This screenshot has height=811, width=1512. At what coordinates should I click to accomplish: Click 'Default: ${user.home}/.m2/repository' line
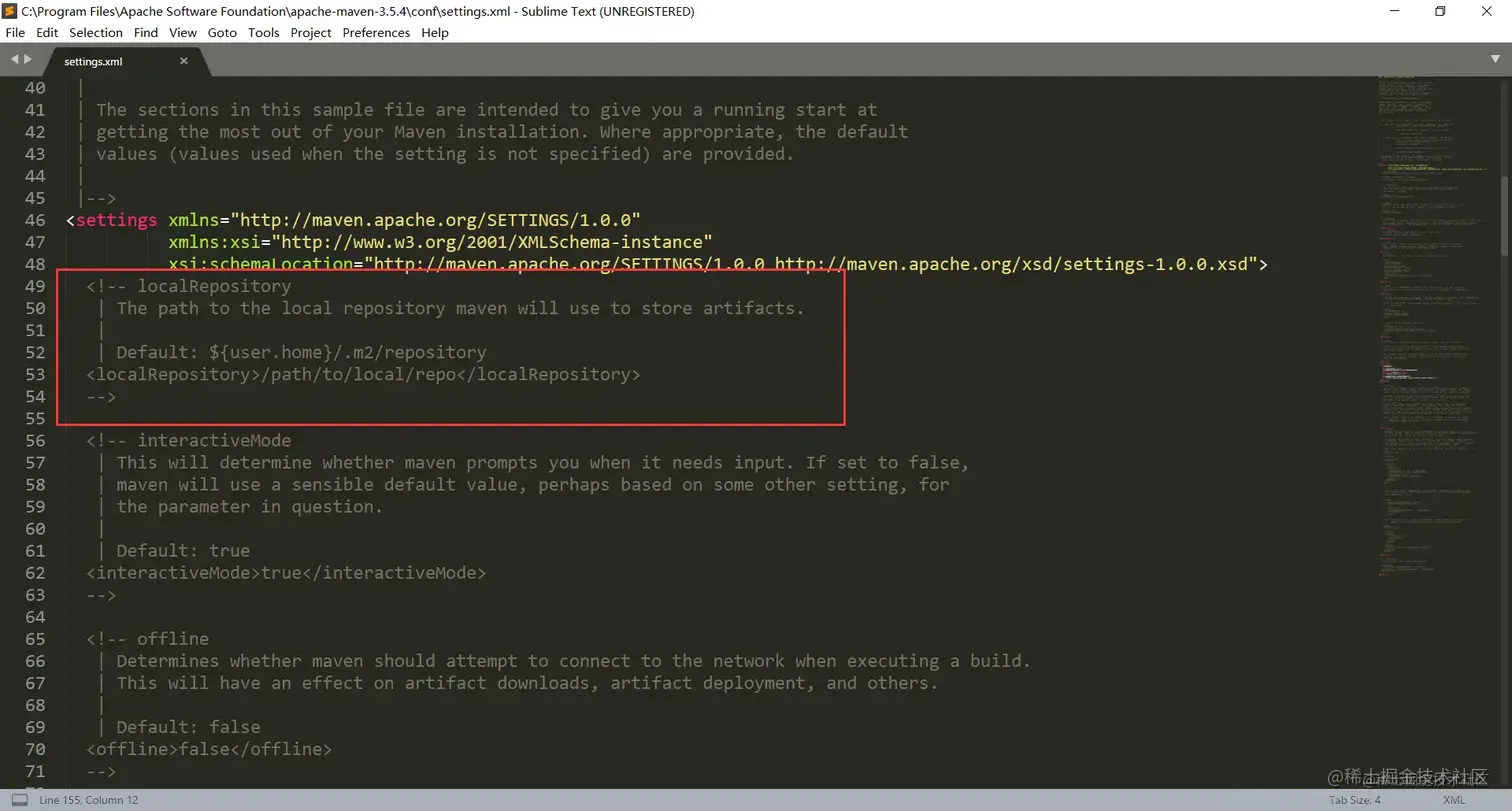pos(301,352)
